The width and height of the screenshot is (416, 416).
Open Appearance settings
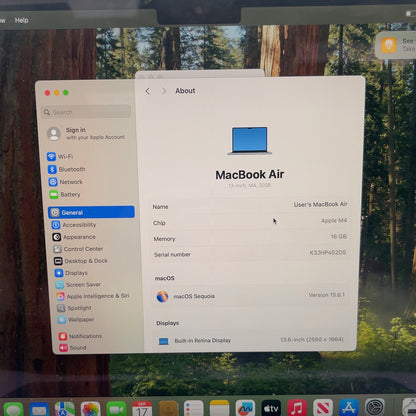click(74, 237)
